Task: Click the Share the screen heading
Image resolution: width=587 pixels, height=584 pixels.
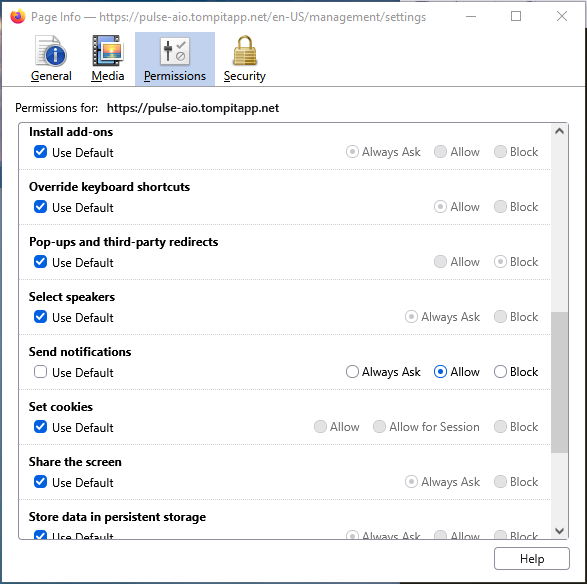Action: (75, 462)
